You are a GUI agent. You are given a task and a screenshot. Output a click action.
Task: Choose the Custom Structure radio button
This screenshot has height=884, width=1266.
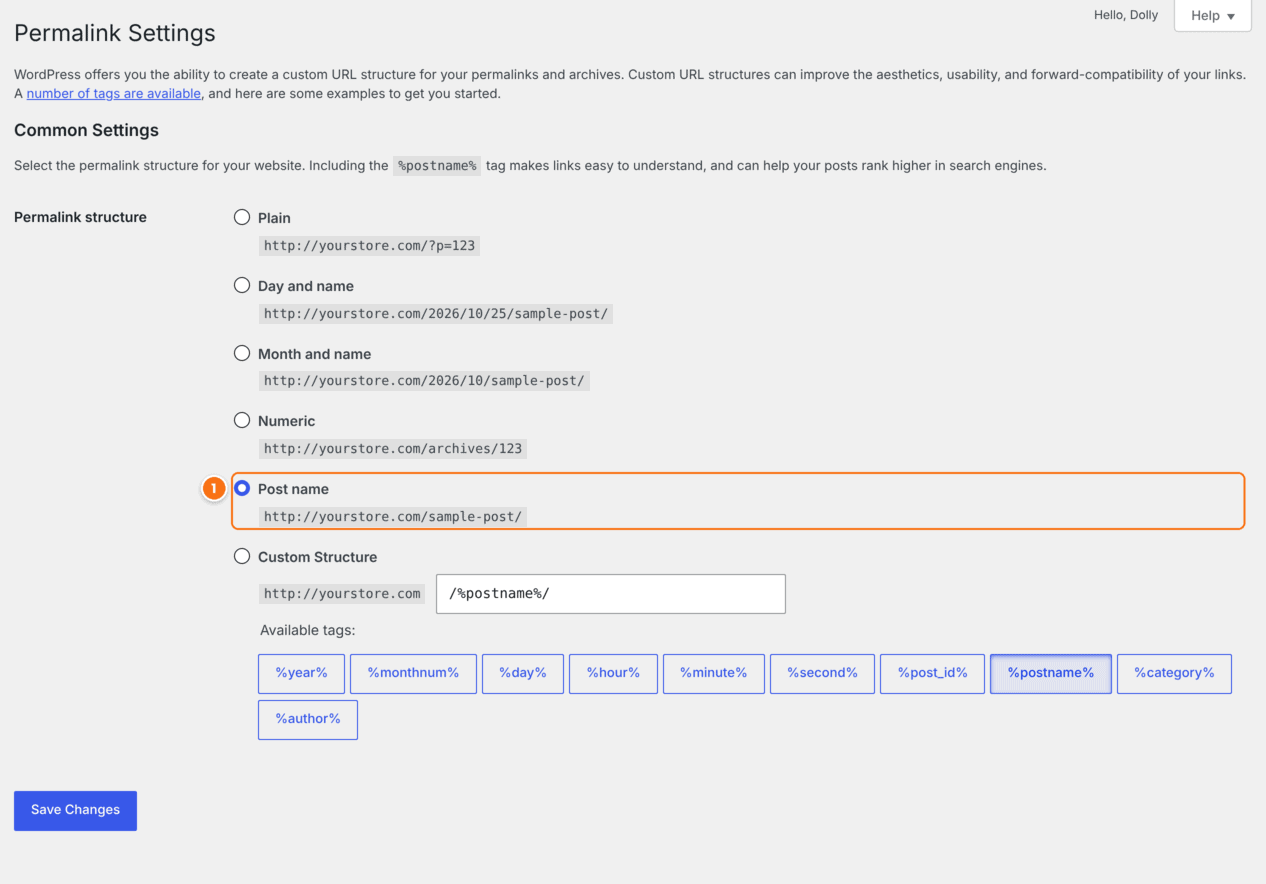pos(242,556)
